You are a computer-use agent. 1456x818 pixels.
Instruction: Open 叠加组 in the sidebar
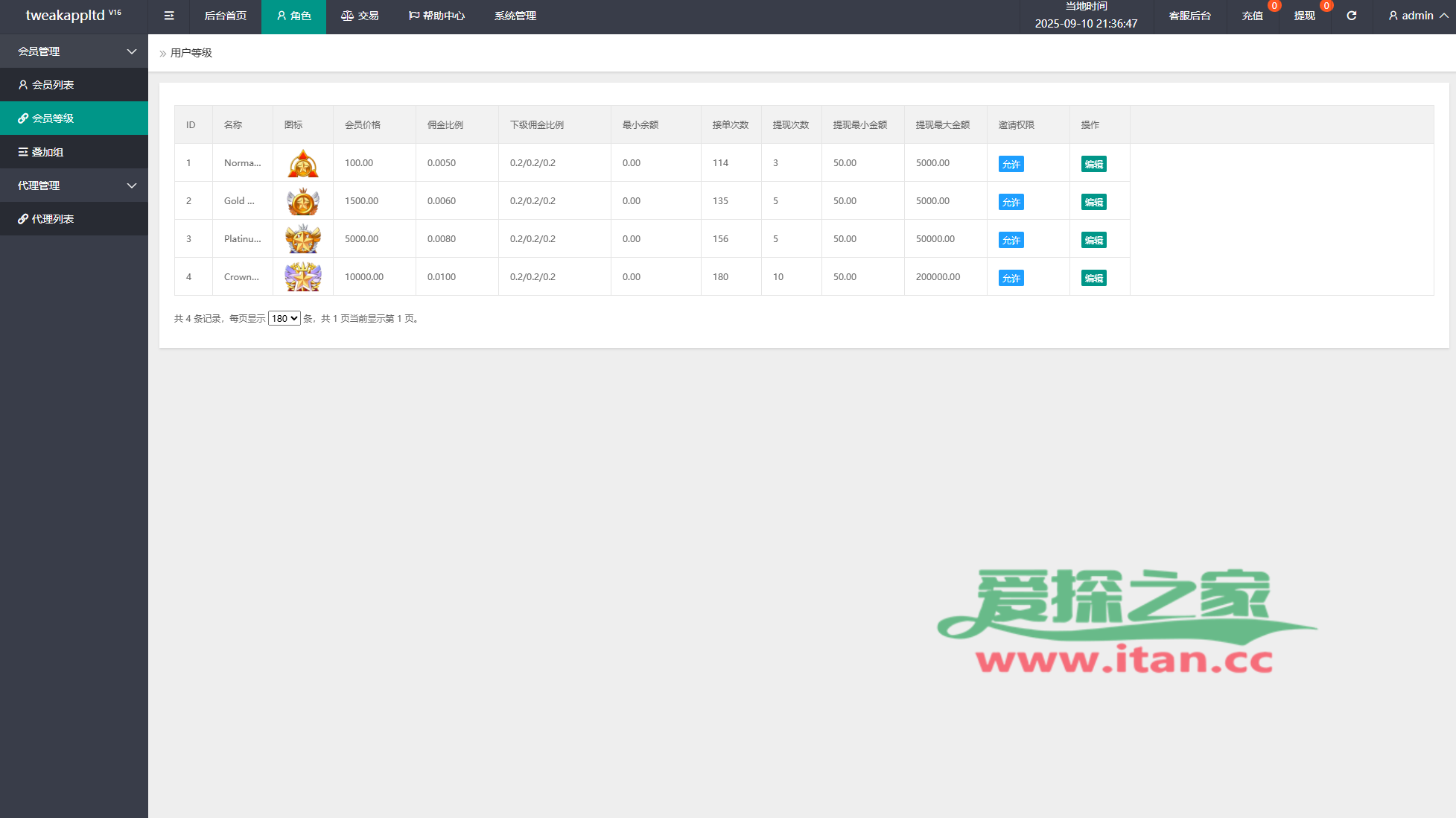pyautogui.click(x=47, y=152)
